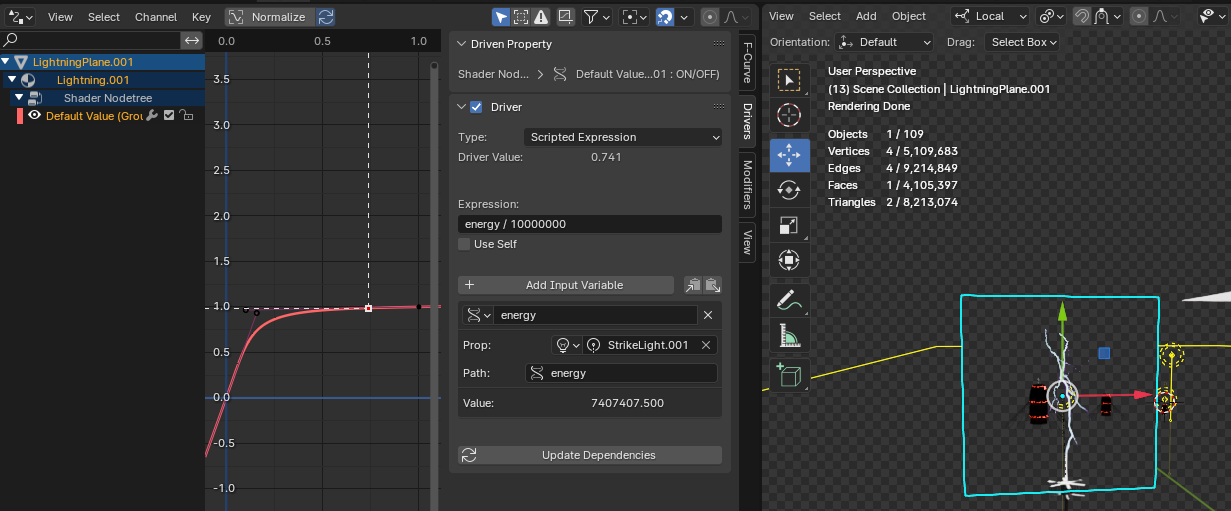
Task: Click the channel search field
Action: [x=90, y=40]
